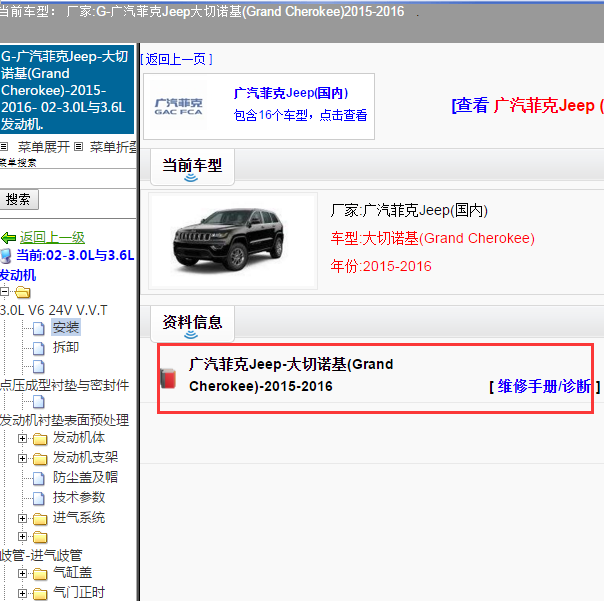This screenshot has width=604, height=601.
Task: Click the page icon beside 防尘盖及帽
Action: (39, 478)
